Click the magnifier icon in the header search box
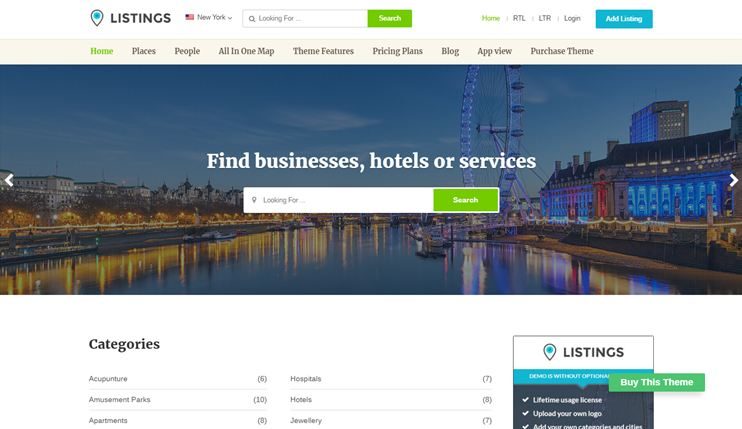Image resolution: width=742 pixels, height=429 pixels. tap(252, 19)
